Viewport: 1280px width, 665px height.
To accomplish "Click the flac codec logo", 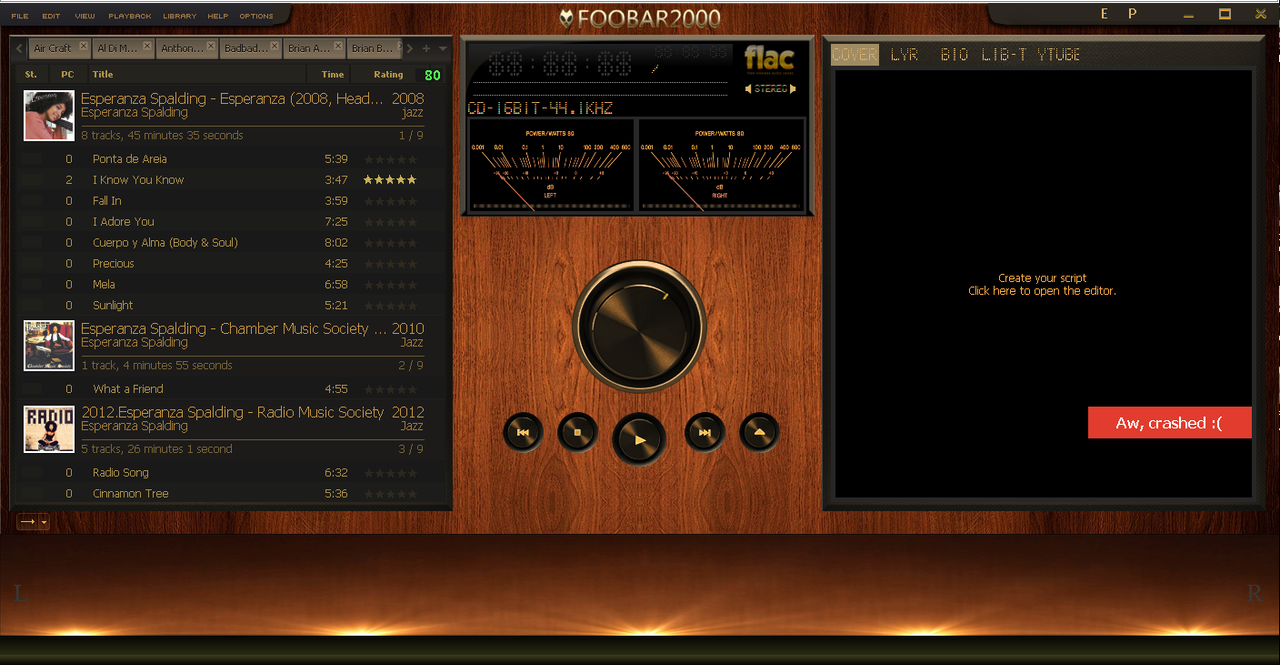I will (770, 59).
